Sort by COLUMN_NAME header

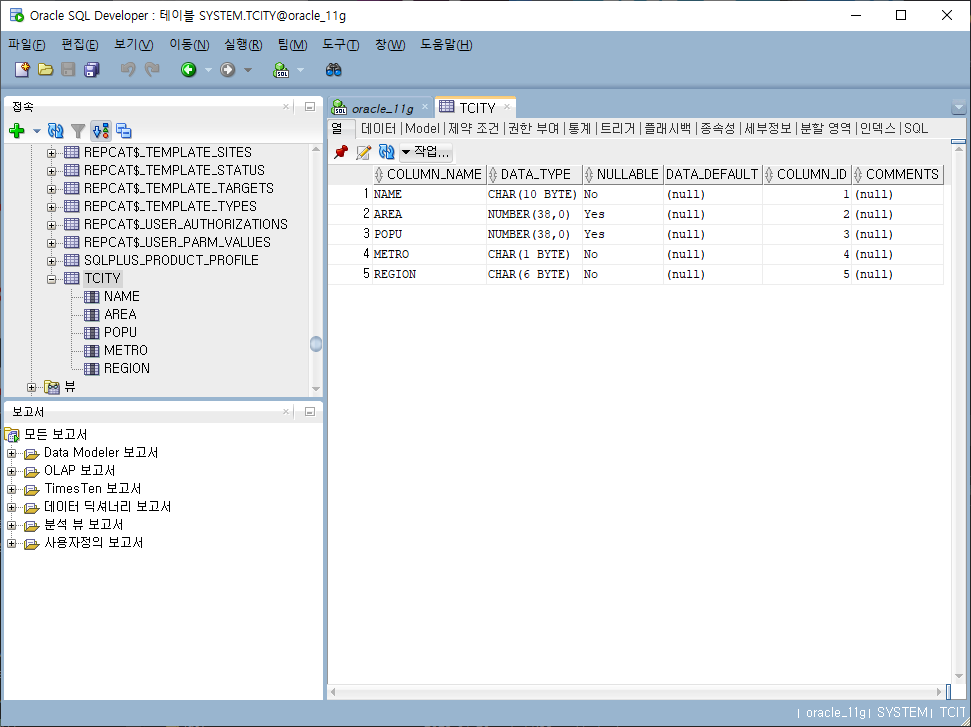coord(429,175)
